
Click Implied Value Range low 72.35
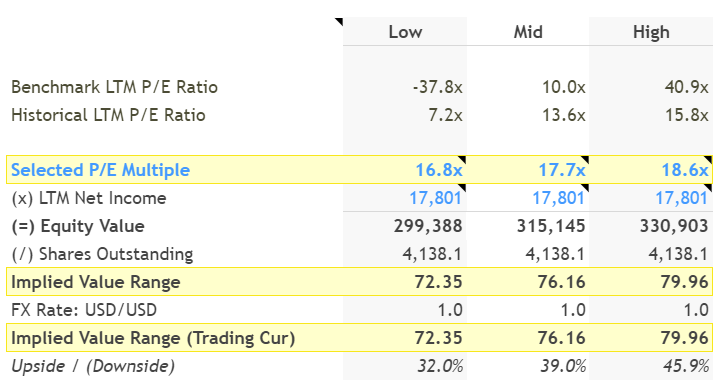pos(438,282)
